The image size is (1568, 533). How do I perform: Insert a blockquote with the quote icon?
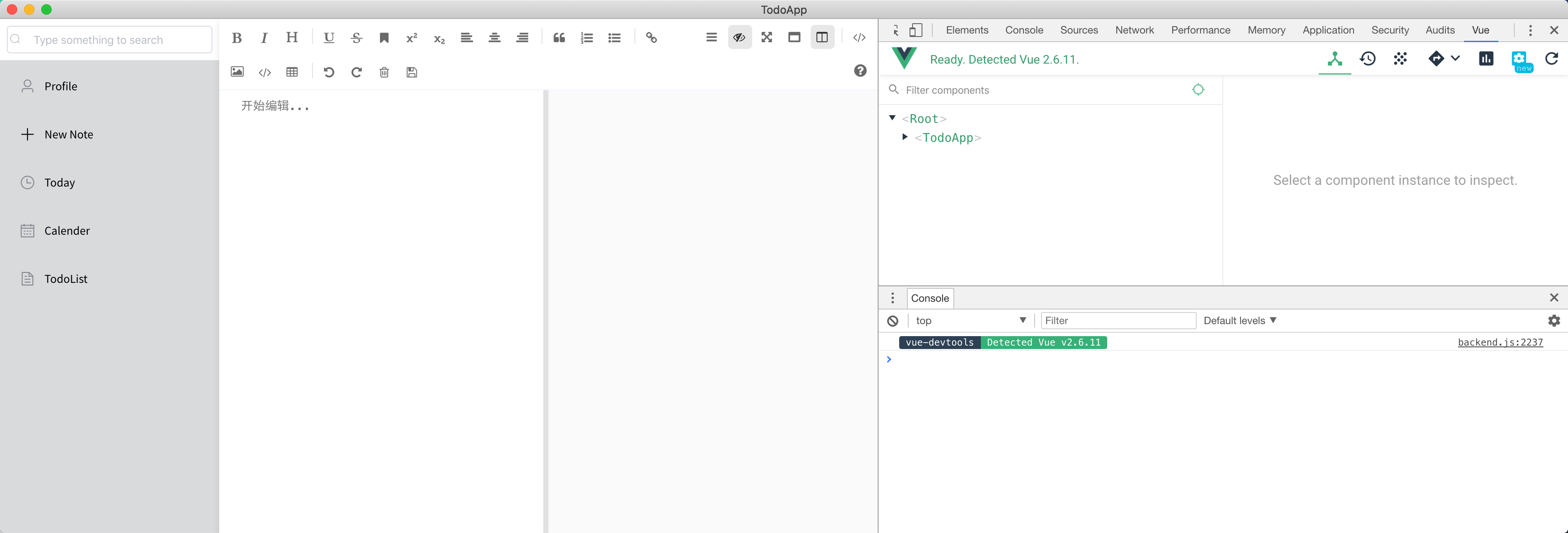tap(559, 38)
